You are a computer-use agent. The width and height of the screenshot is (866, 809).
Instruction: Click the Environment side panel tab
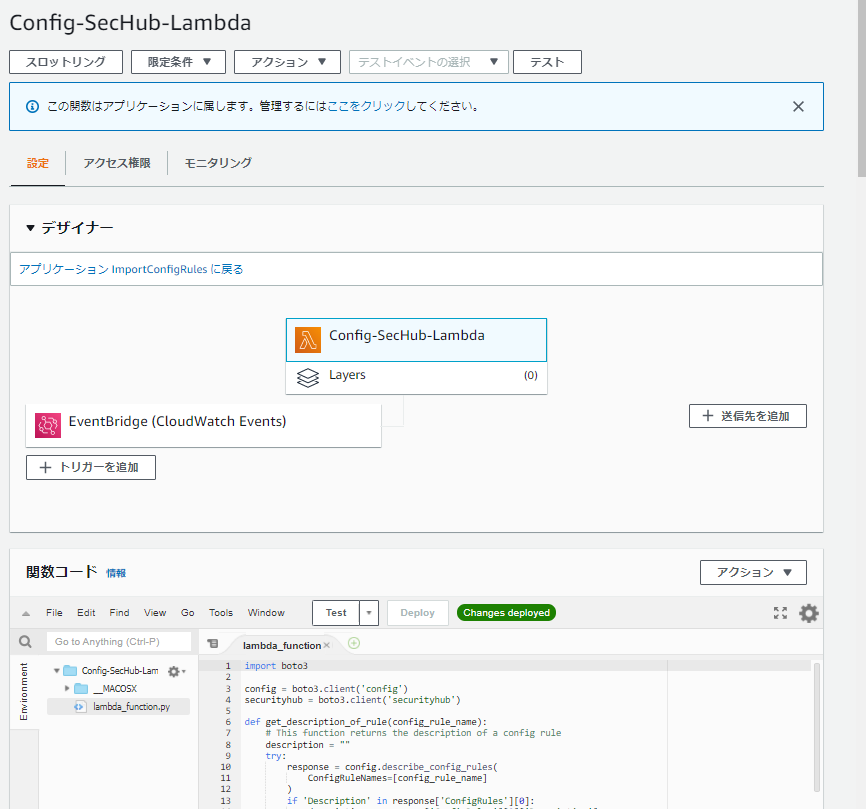[24, 691]
